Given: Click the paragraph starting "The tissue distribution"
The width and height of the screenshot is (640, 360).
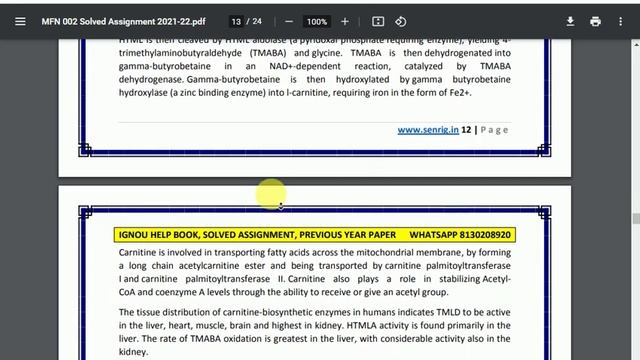Looking at the screenshot, I should click(315, 332).
